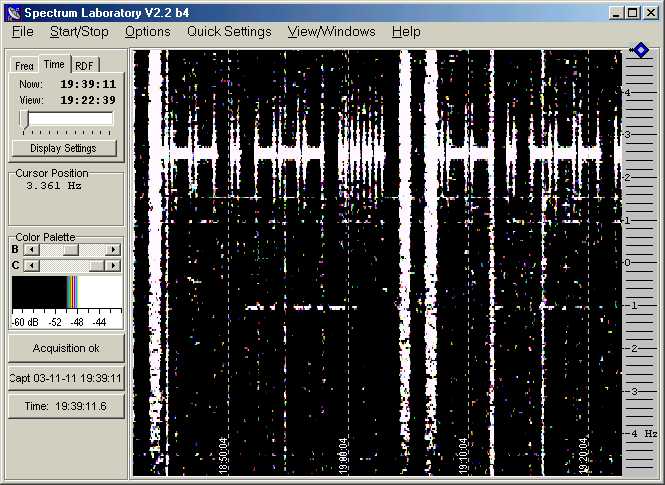
Task: Click the 19:20:04 time label in the waterfall
Action: pyautogui.click(x=584, y=456)
